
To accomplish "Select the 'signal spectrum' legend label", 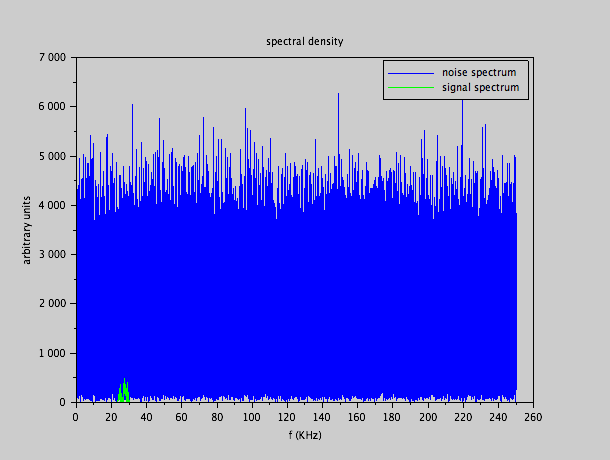I will (480, 87).
